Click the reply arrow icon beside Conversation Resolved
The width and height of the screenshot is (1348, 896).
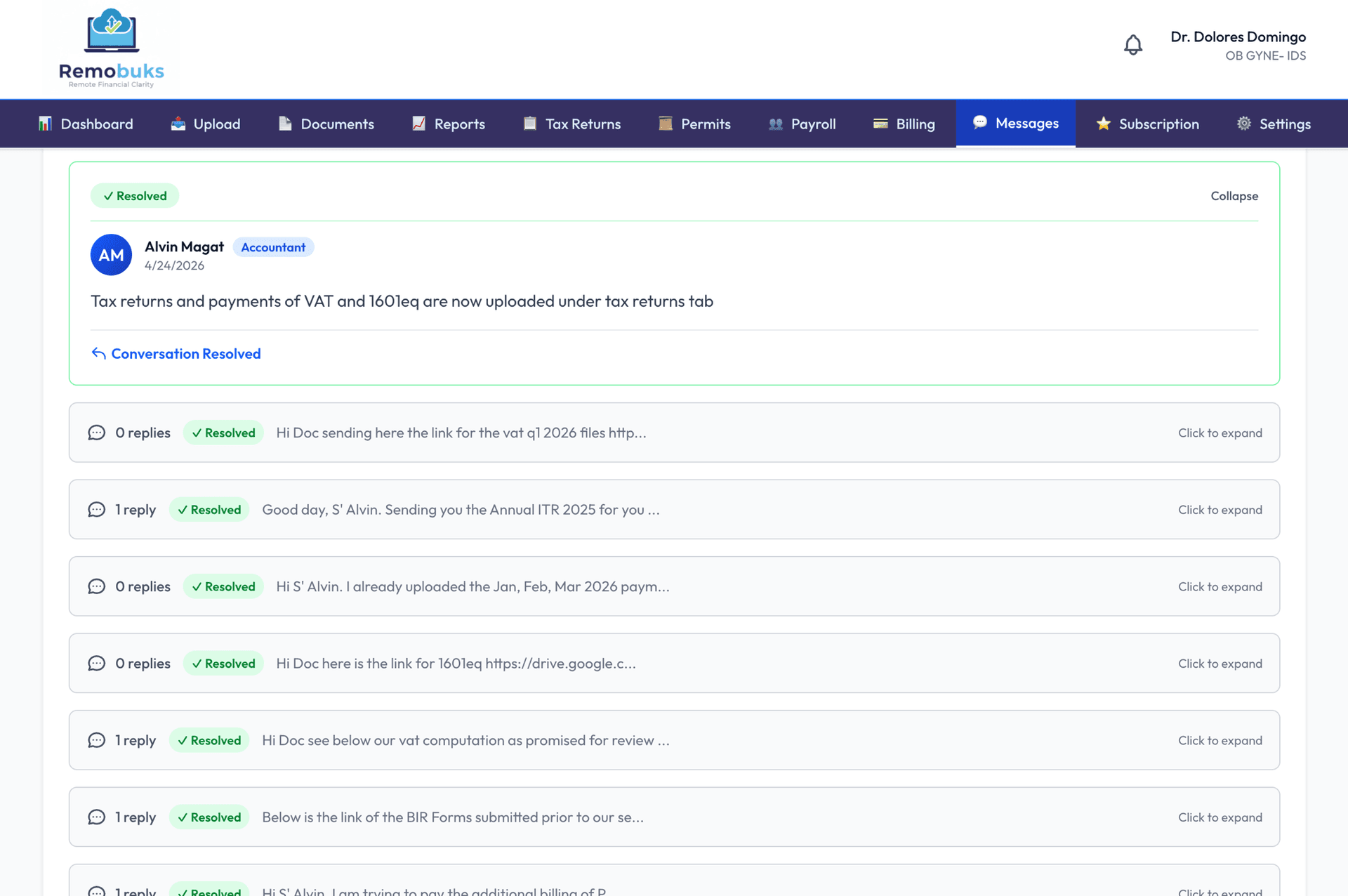[x=98, y=353]
